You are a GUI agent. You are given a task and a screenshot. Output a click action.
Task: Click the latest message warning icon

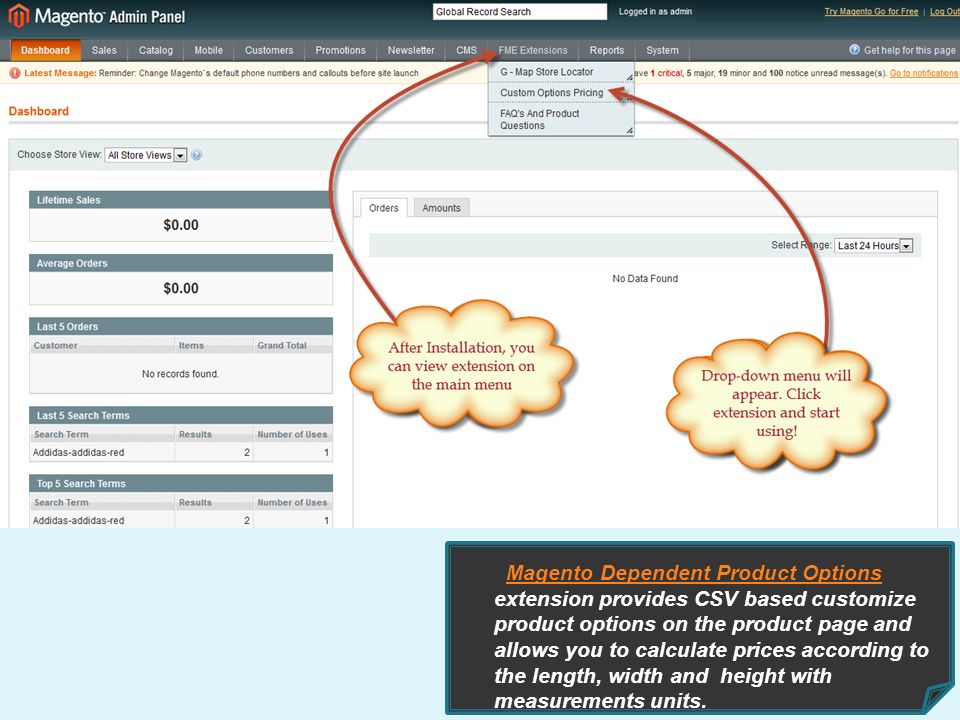click(15, 73)
